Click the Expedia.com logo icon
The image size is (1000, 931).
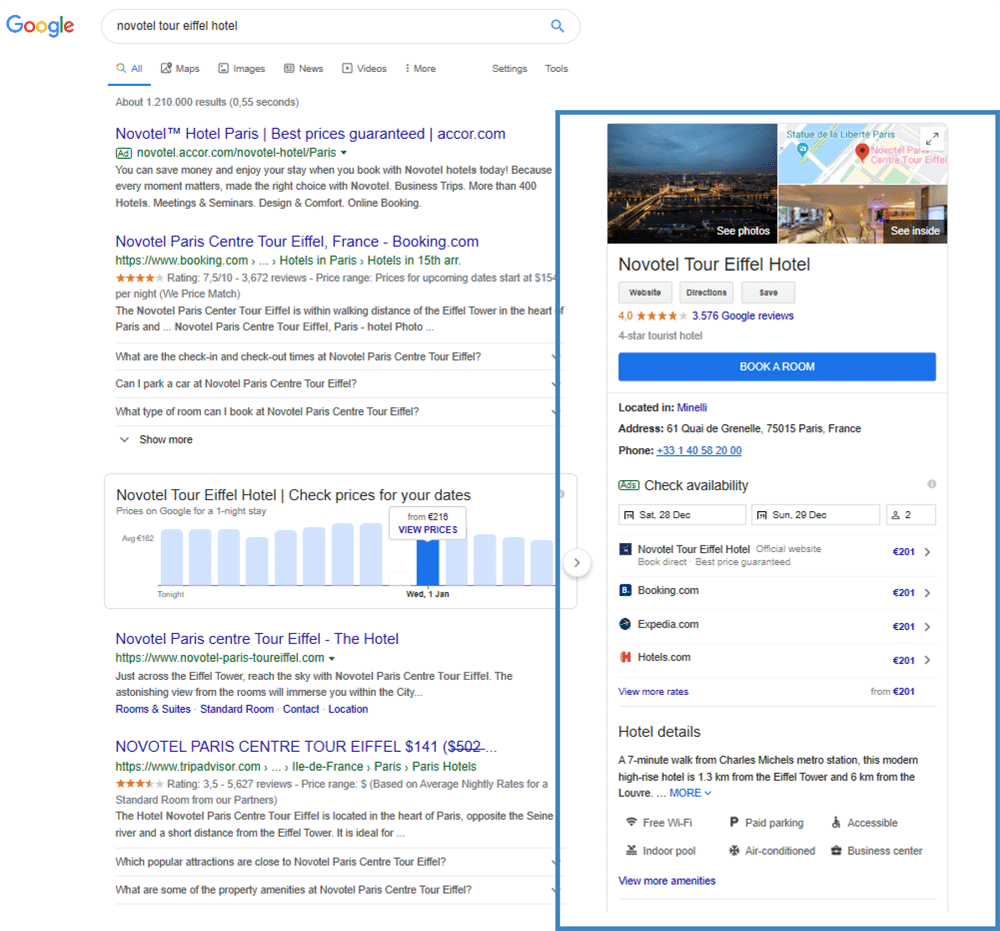click(x=625, y=624)
